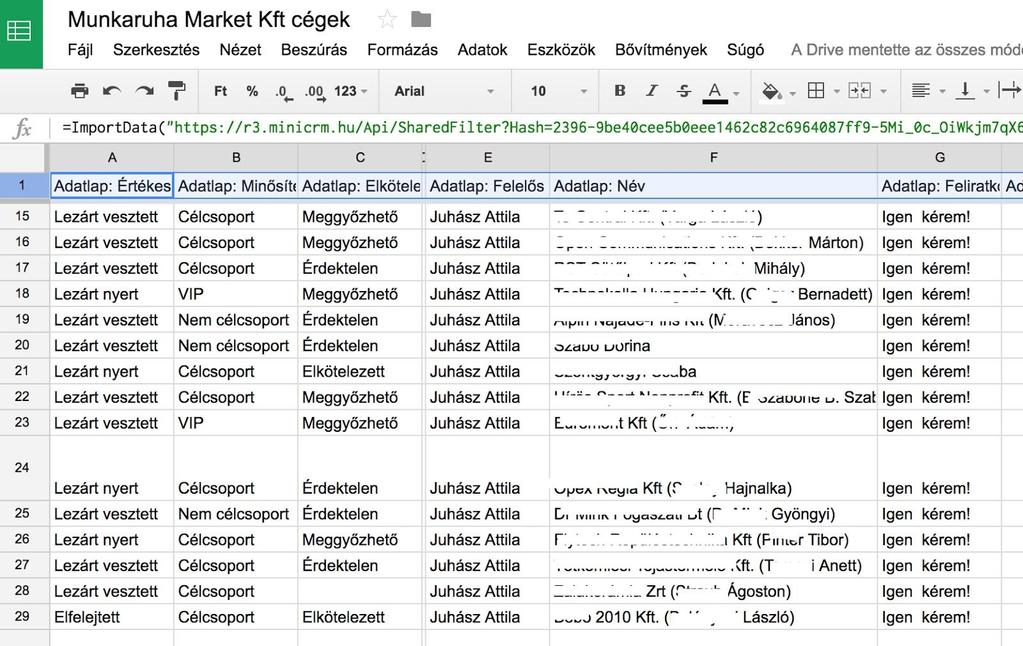Select Igen kérem! cell in row 23
This screenshot has width=1023, height=646.
pyautogui.click(x=939, y=423)
